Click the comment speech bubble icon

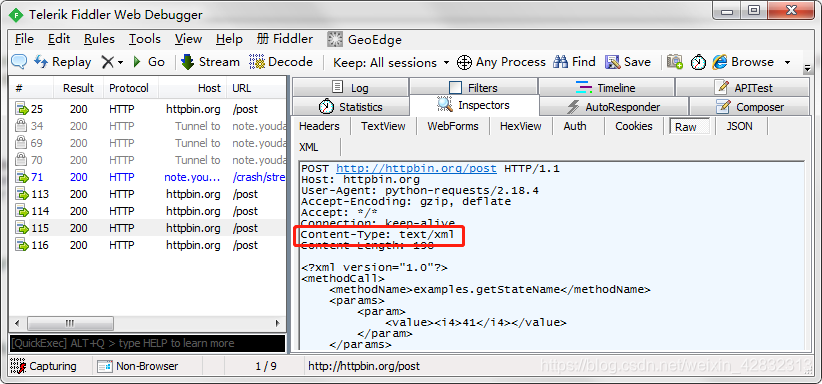[x=19, y=62]
